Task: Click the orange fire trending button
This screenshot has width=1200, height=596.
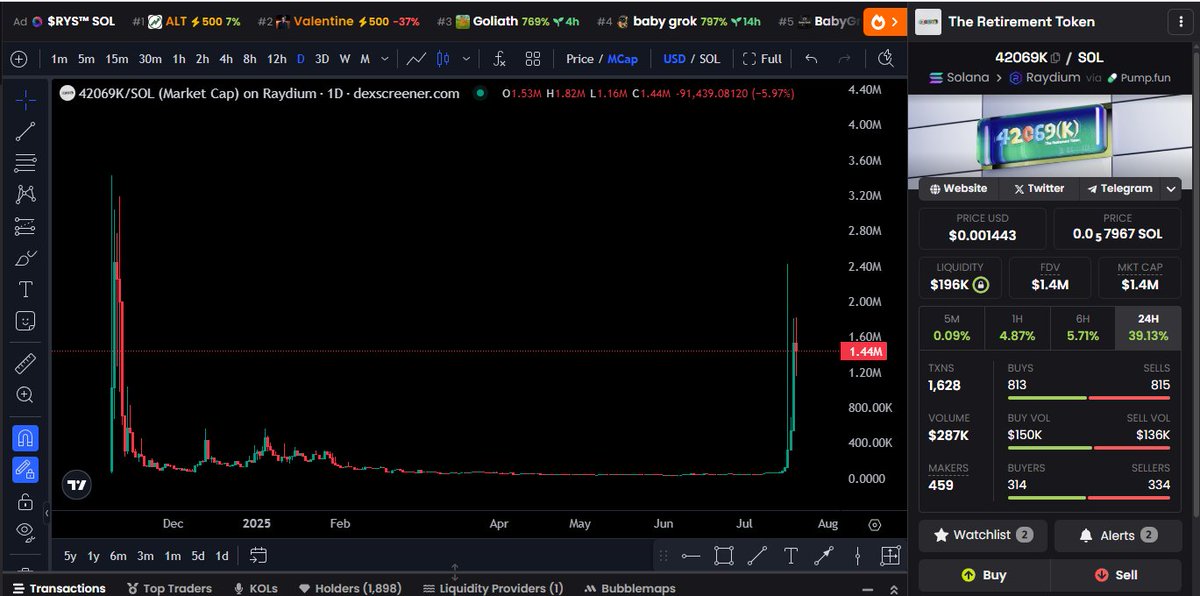Action: [884, 21]
